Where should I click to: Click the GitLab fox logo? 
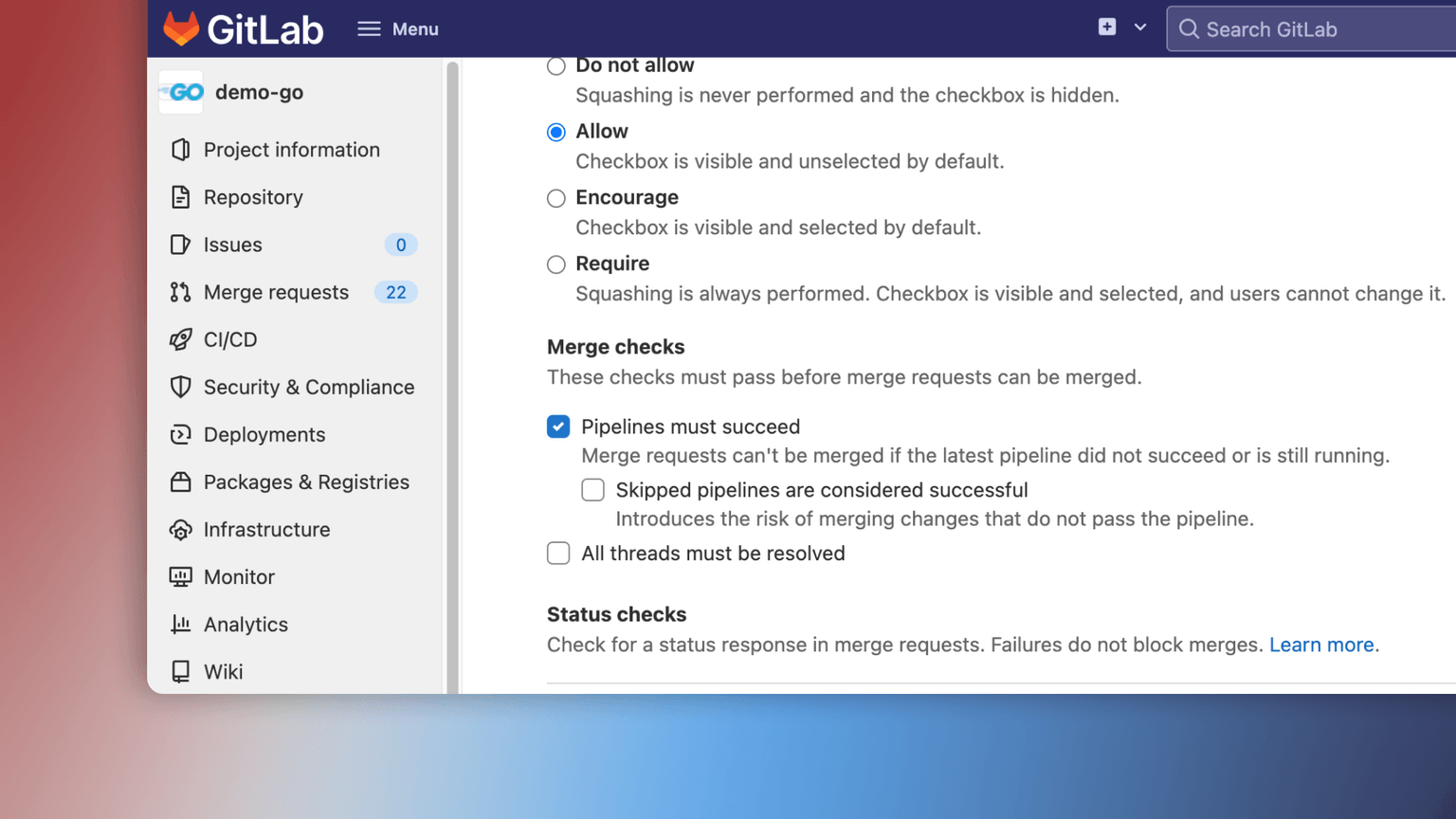point(180,28)
